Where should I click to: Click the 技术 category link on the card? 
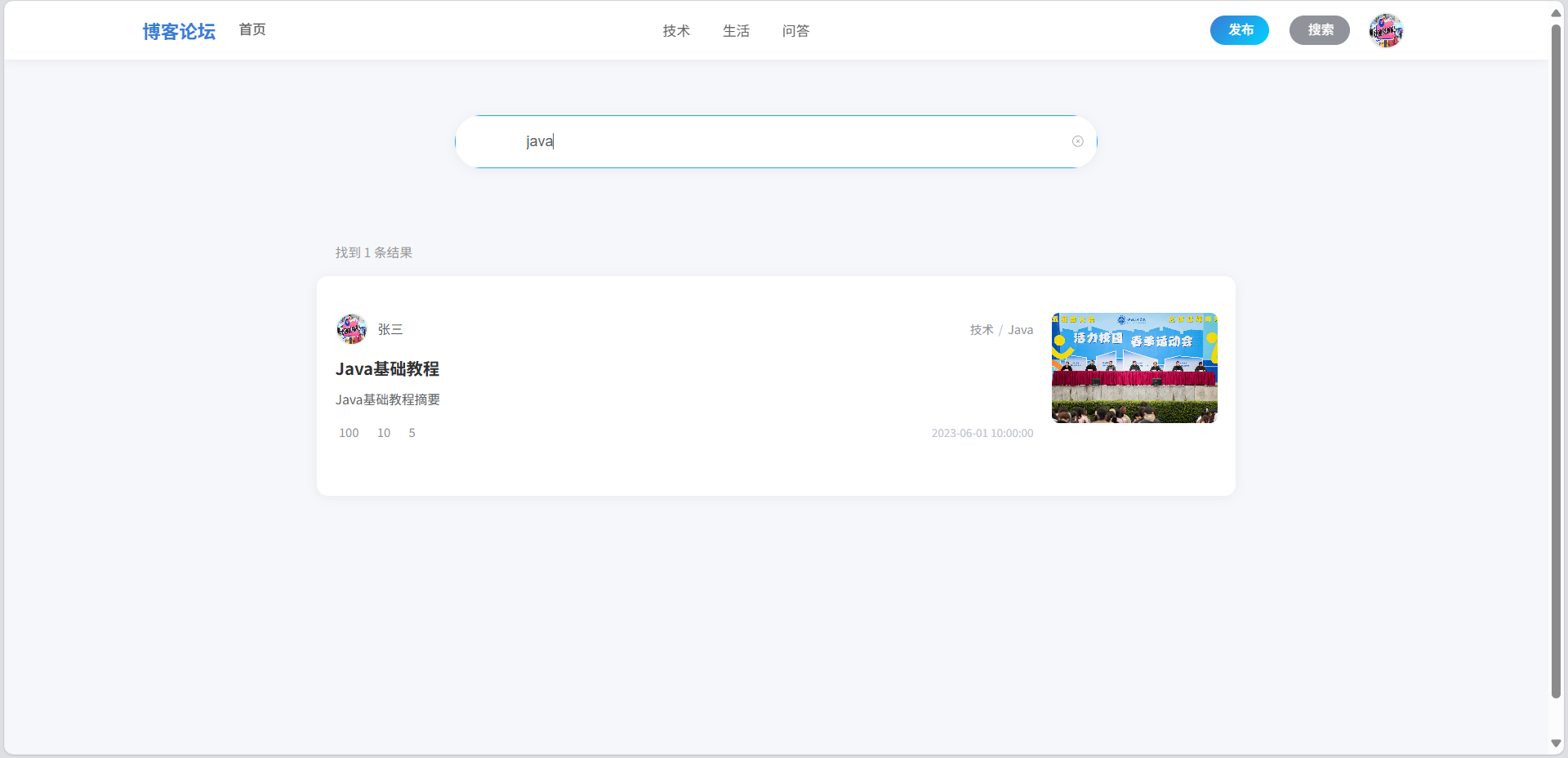(x=982, y=329)
